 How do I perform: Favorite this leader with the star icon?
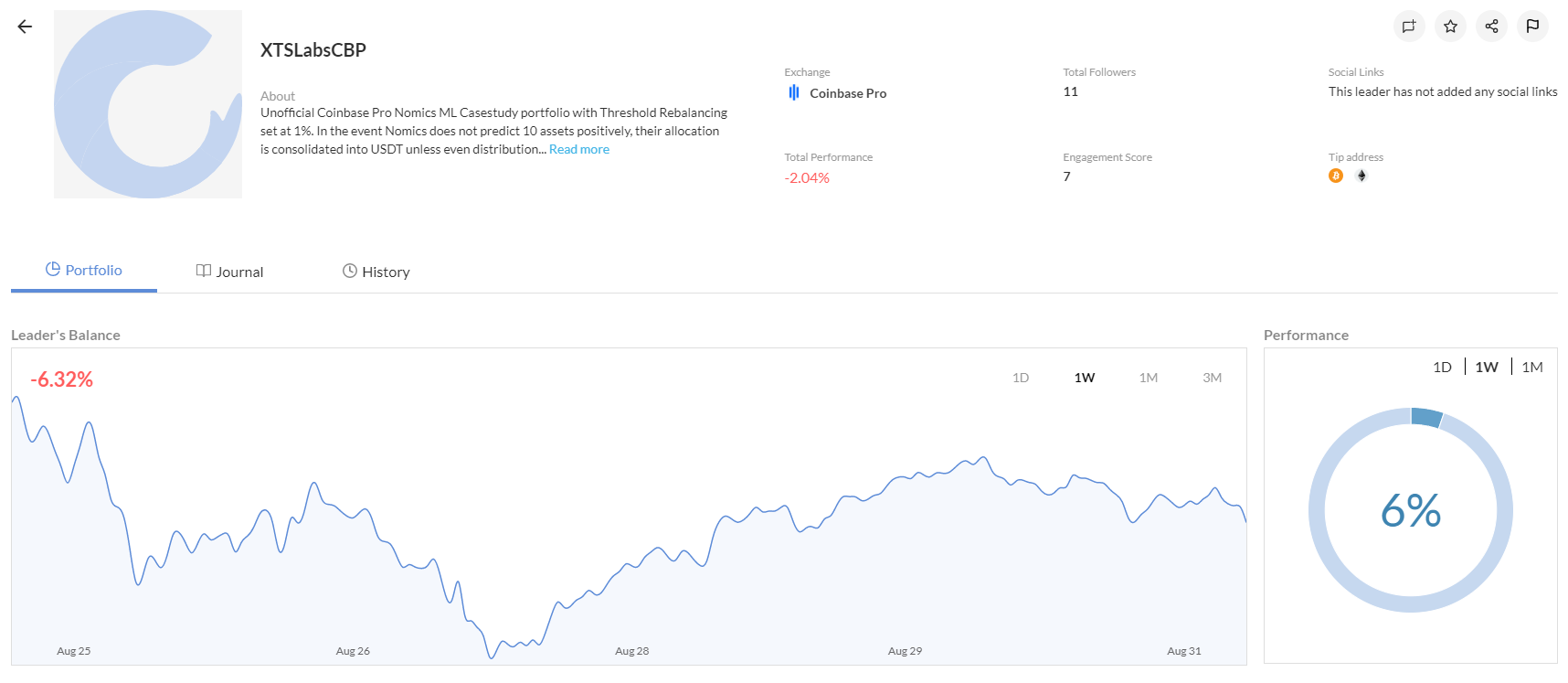click(x=1450, y=27)
